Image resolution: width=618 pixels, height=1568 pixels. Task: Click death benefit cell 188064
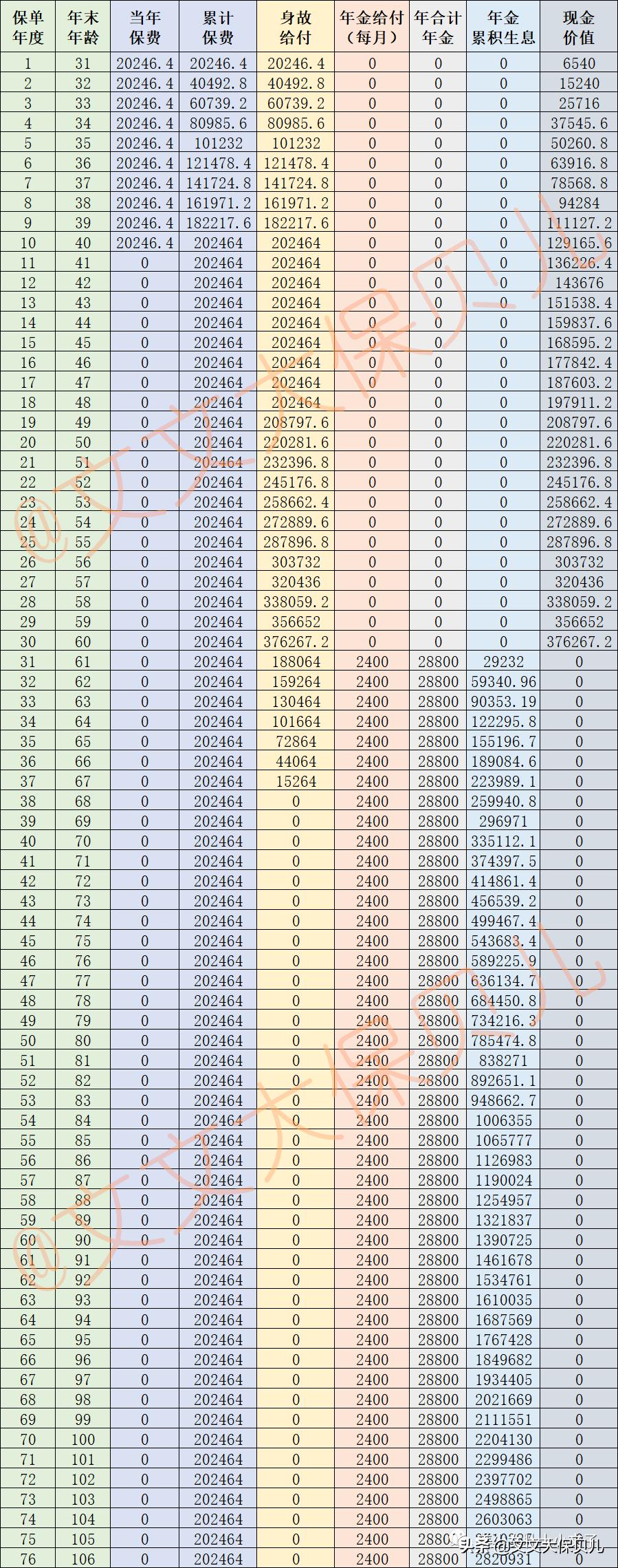[x=296, y=662]
